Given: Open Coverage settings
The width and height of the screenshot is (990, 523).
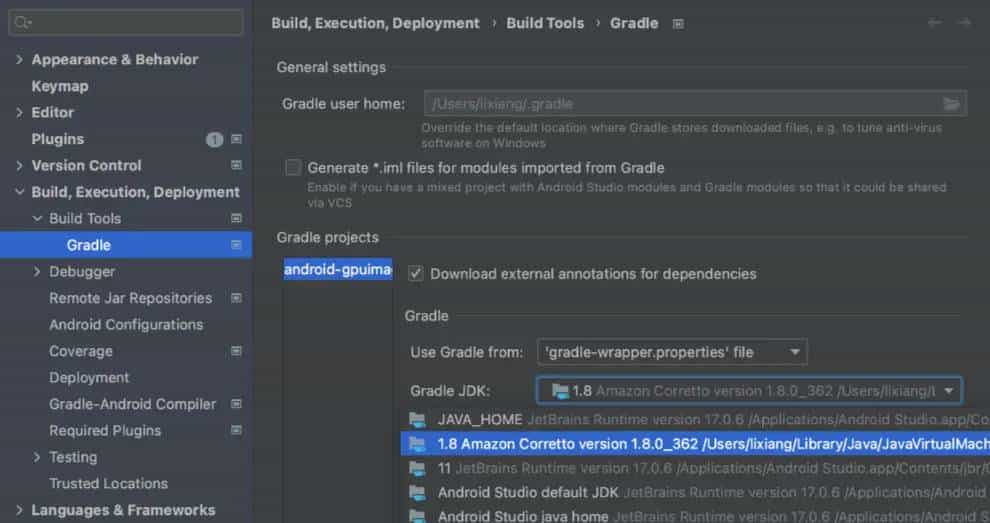Looking at the screenshot, I should [81, 351].
